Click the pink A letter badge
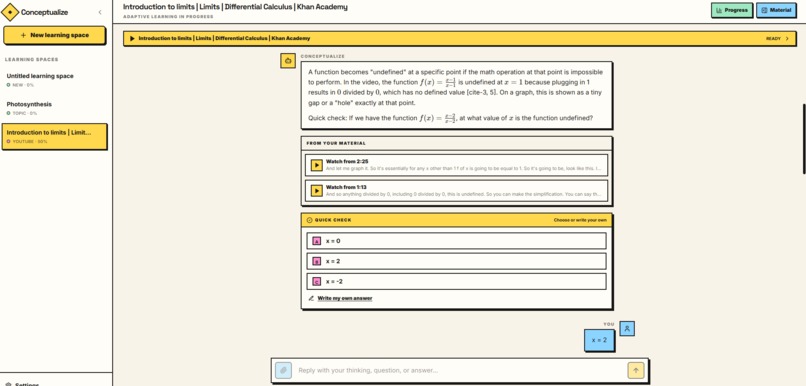 317,241
